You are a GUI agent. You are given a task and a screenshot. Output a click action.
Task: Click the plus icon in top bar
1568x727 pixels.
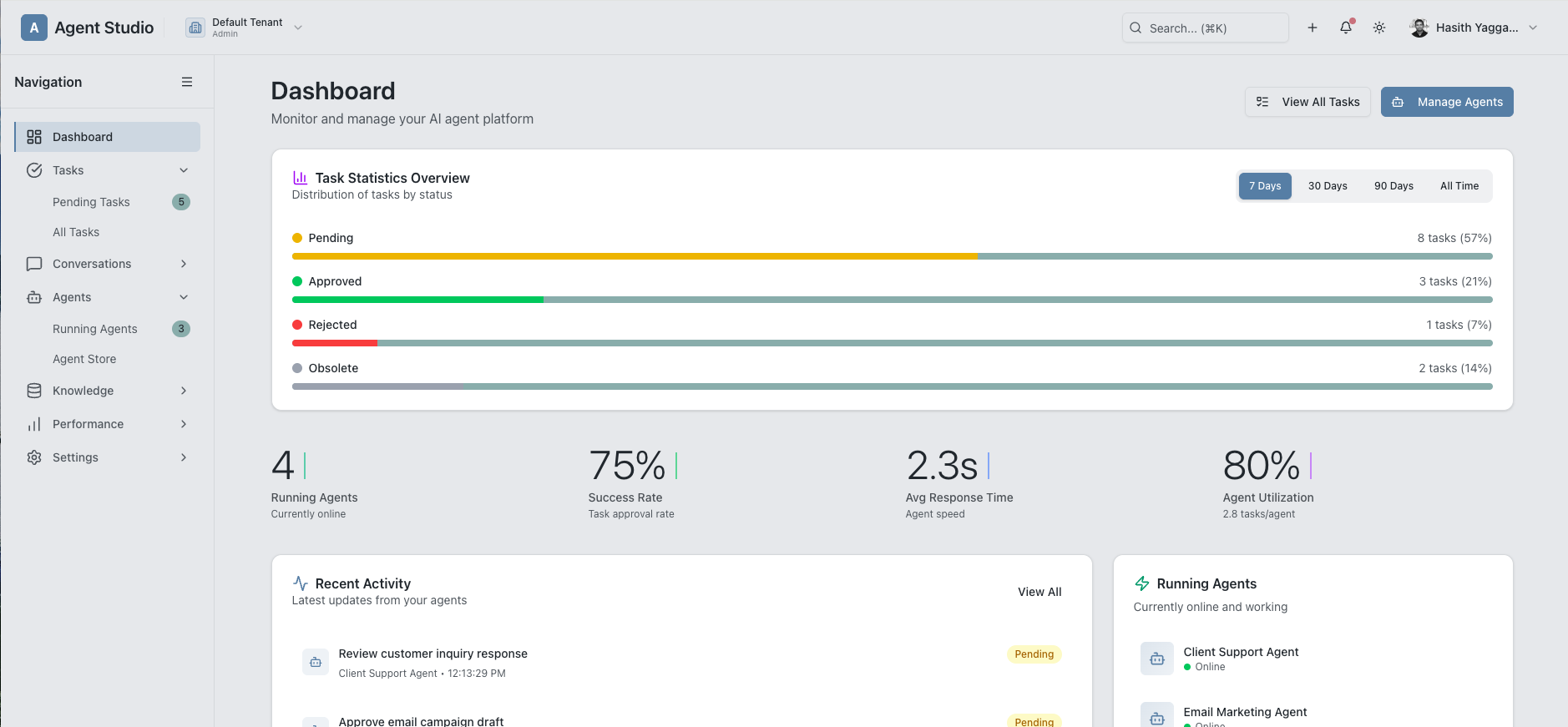click(x=1313, y=28)
